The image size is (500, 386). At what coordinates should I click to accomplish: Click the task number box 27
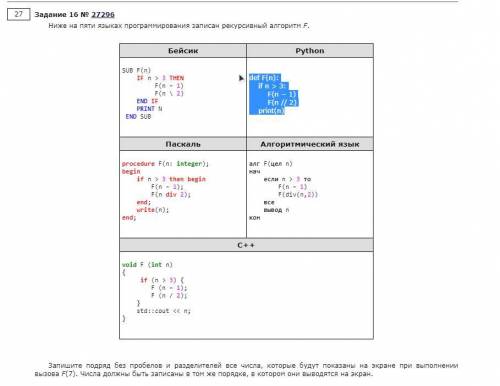(19, 14)
